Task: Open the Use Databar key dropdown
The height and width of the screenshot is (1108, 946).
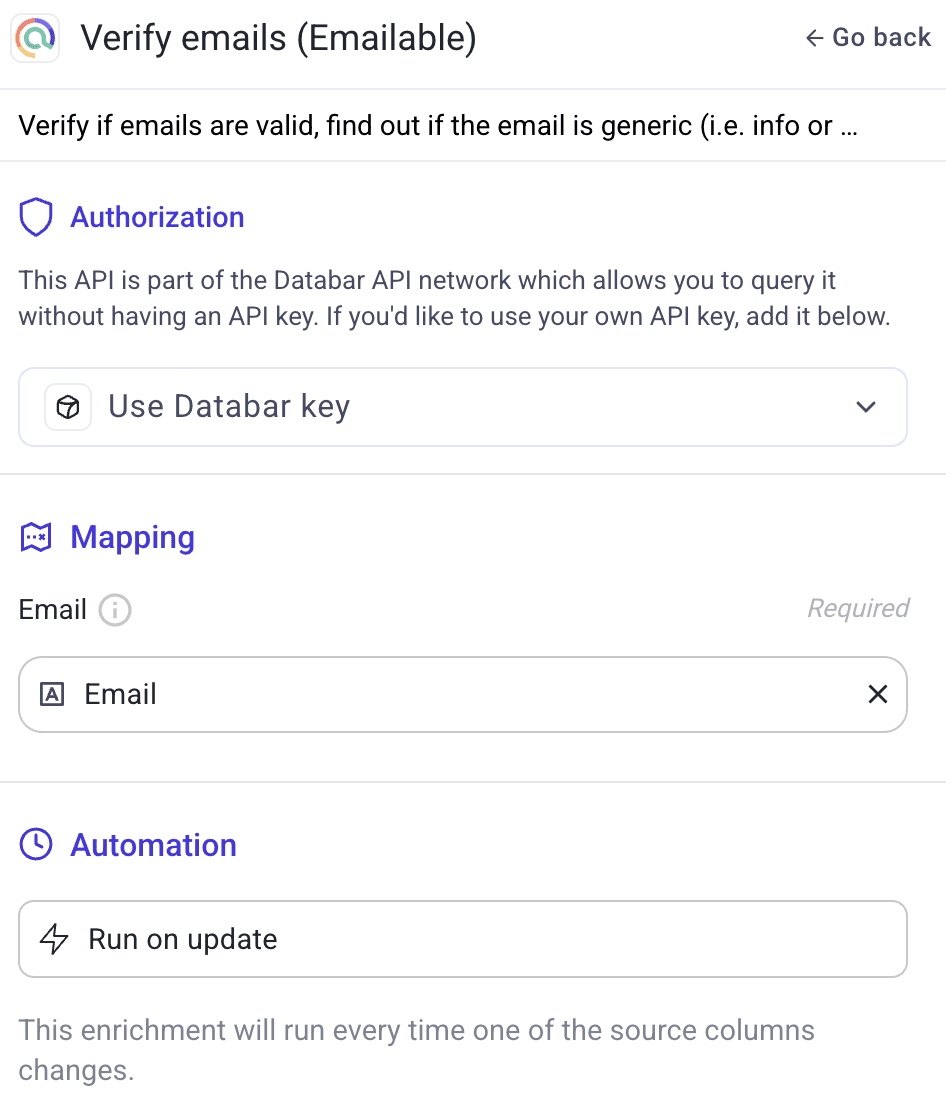Action: point(463,406)
